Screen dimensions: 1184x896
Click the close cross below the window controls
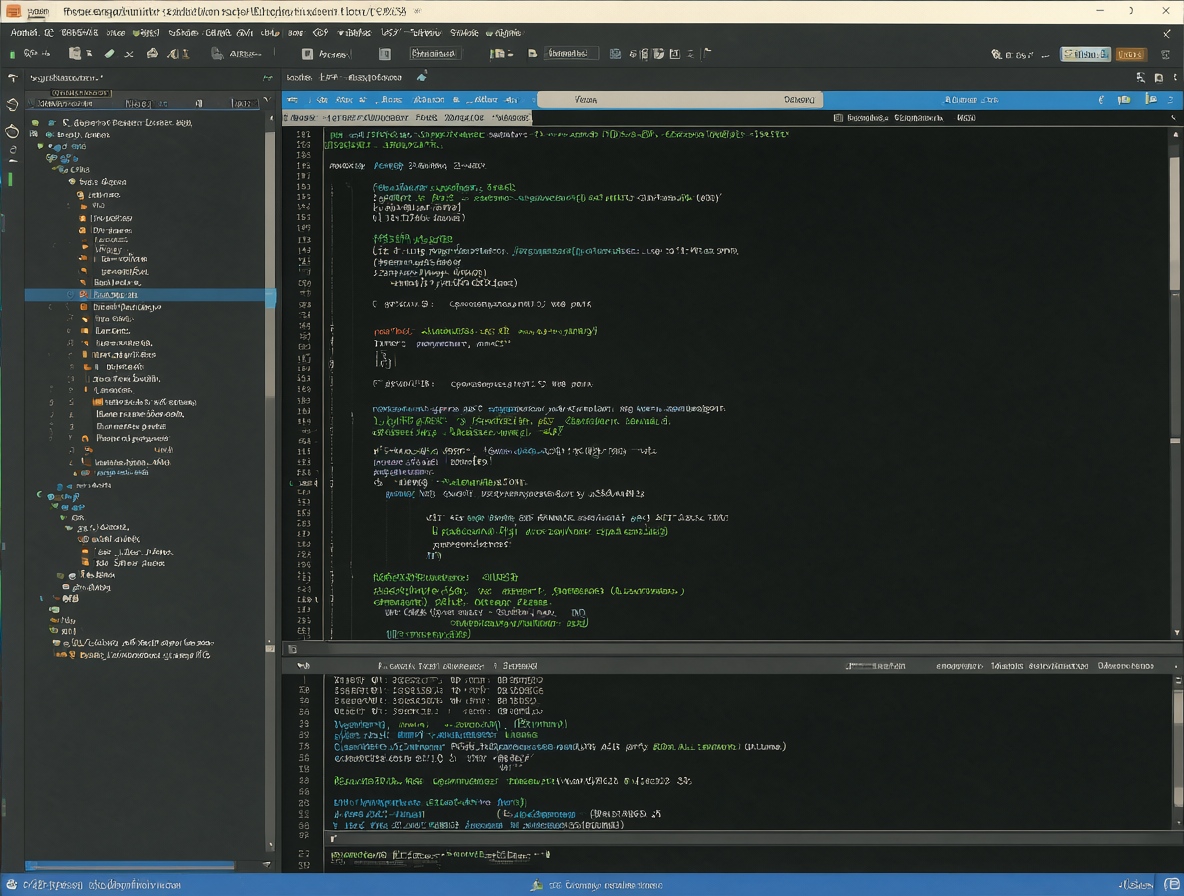click(x=1167, y=33)
